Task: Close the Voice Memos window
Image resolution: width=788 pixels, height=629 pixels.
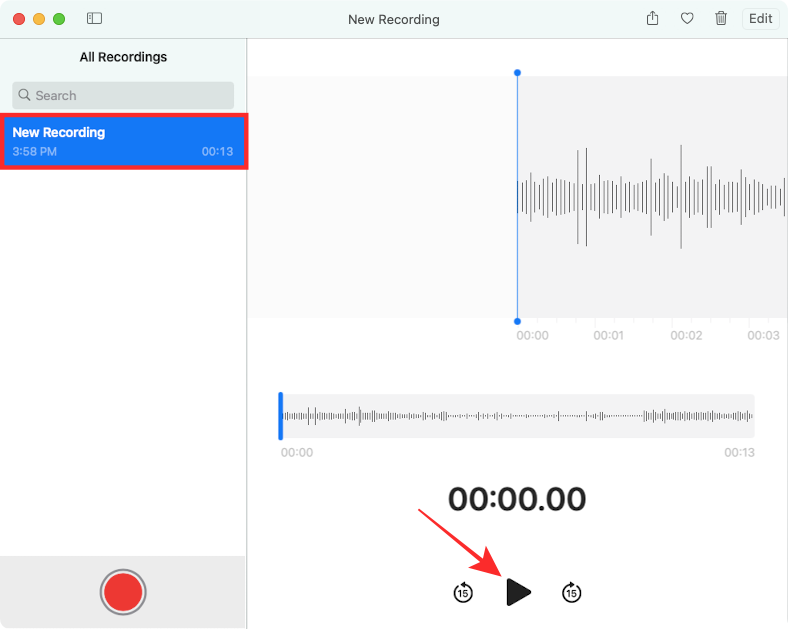Action: [x=19, y=19]
